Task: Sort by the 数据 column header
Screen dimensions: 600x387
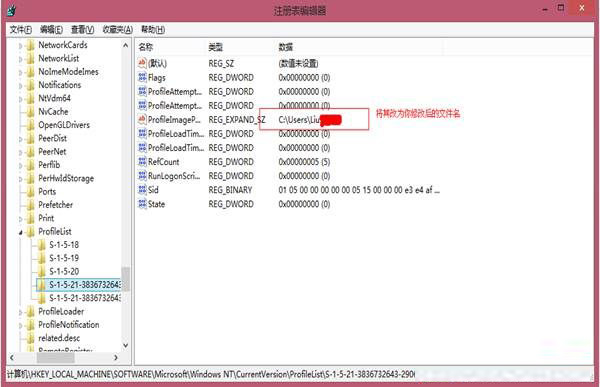Action: (x=285, y=47)
